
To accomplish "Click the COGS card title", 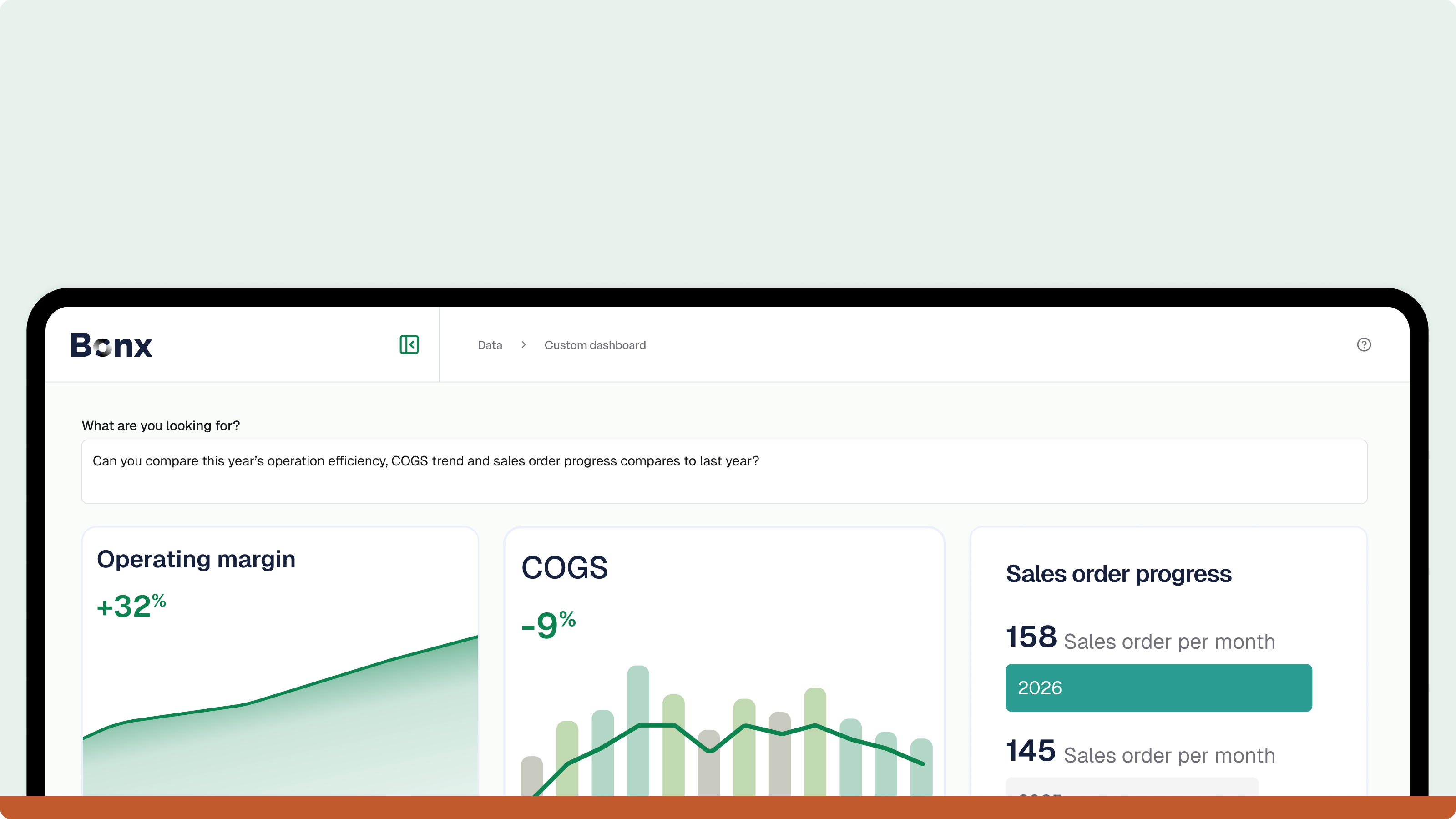I will point(564,567).
